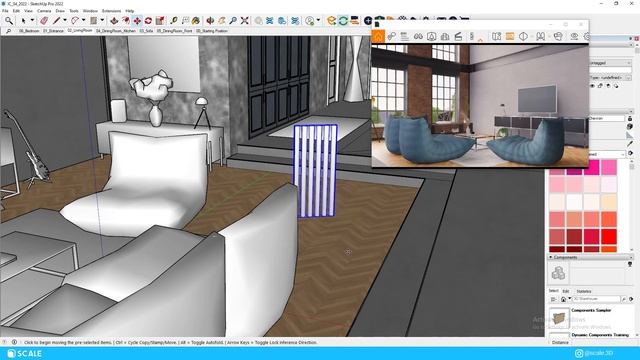Pick the Tape Measure tool

click(x=174, y=20)
